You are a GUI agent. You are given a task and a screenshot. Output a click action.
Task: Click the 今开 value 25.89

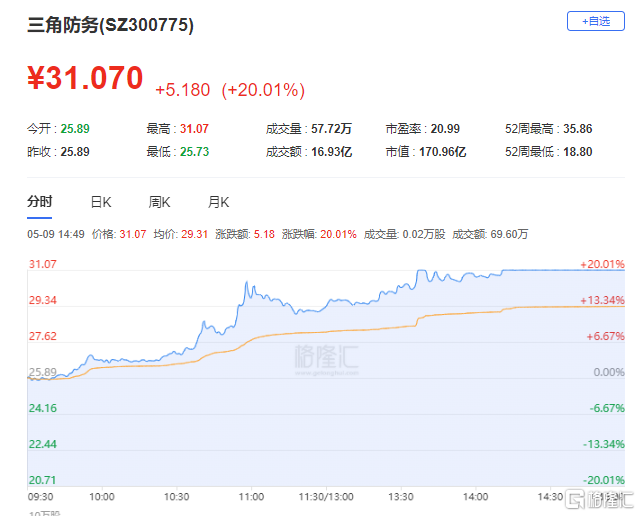(75, 129)
